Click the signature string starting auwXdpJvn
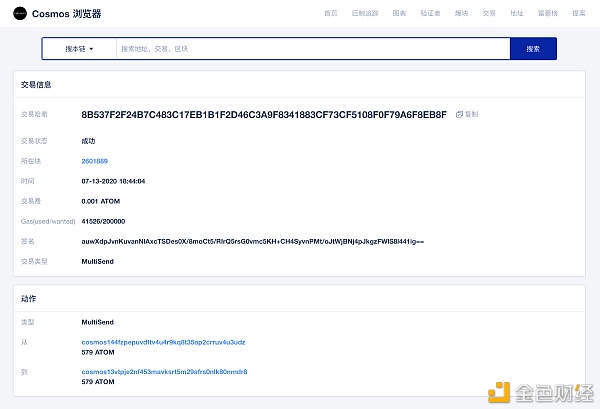 pyautogui.click(x=253, y=241)
